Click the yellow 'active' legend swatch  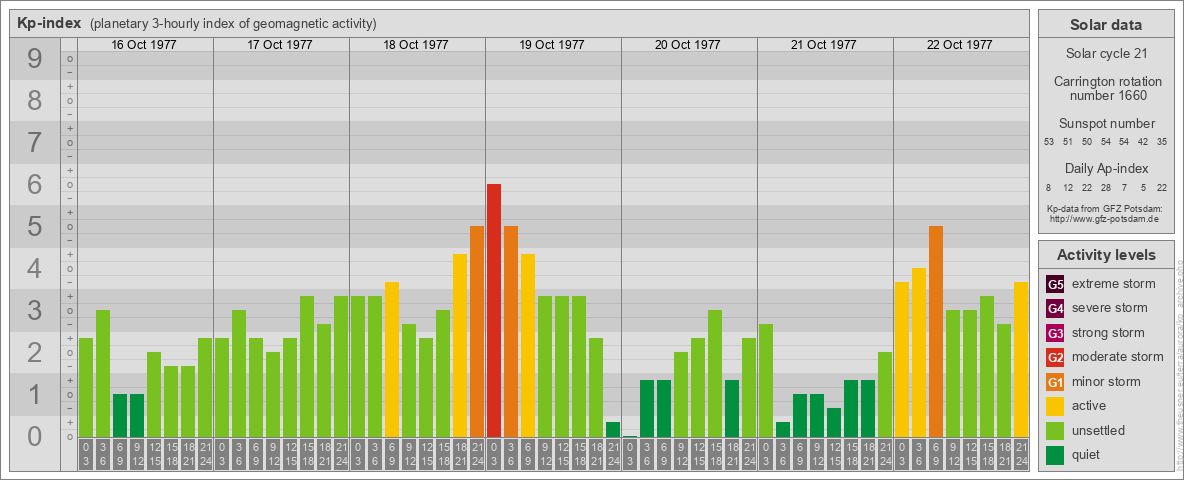(x=1055, y=406)
